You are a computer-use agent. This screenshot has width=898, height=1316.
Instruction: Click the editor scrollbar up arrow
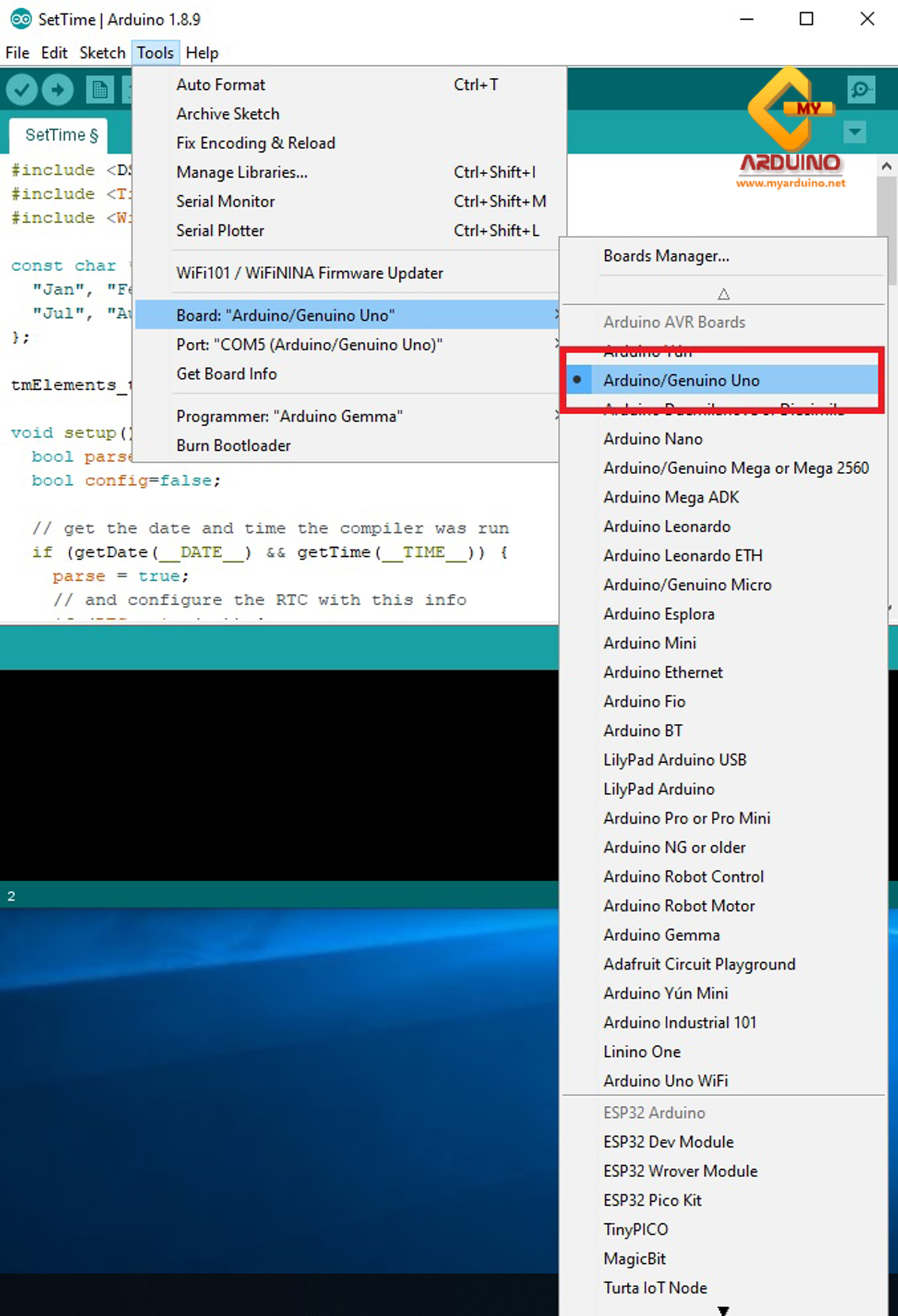[887, 166]
